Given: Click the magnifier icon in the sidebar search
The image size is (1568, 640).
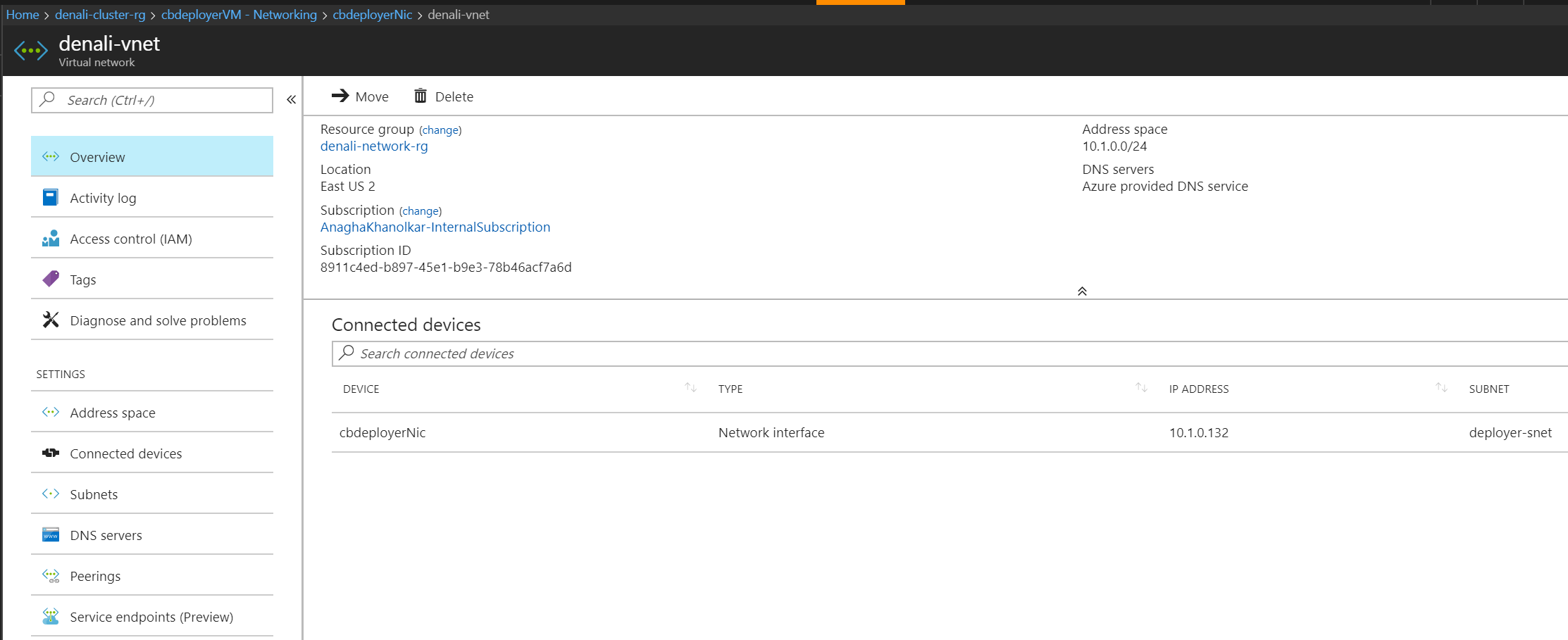Looking at the screenshot, I should click(47, 99).
